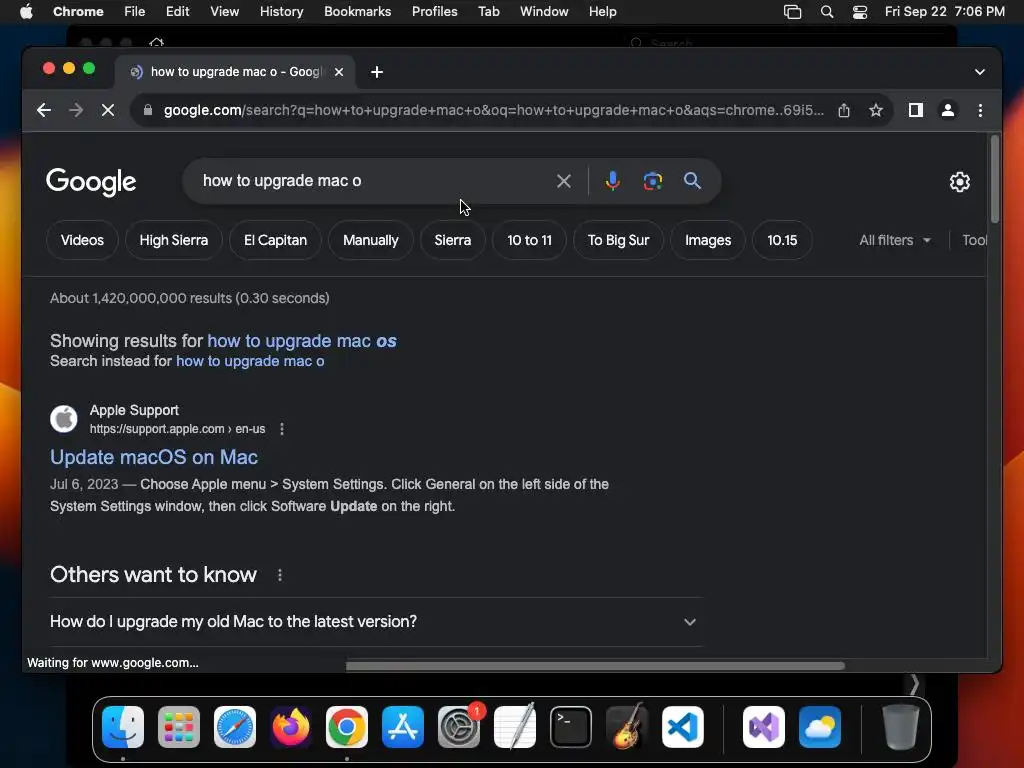The image size is (1024, 768).
Task: Open the Profiles menu
Action: (x=434, y=12)
